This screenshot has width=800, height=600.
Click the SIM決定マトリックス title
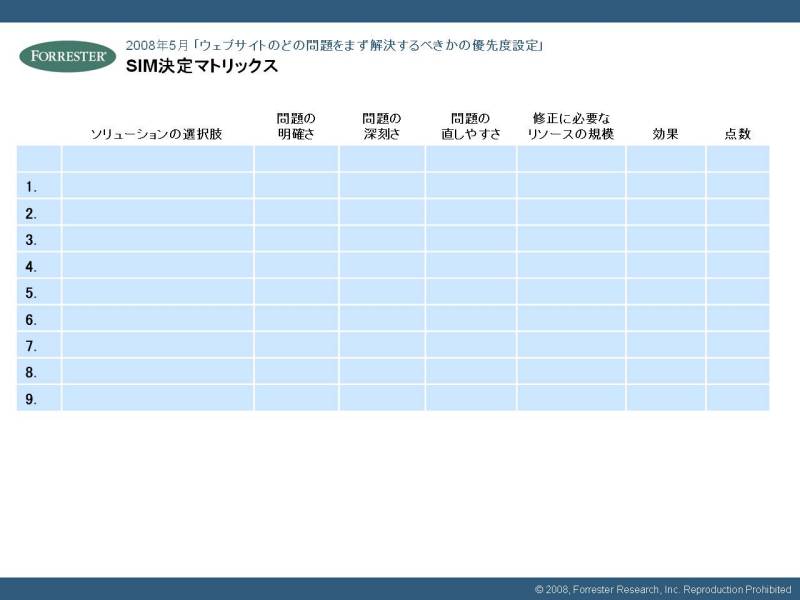[201, 67]
